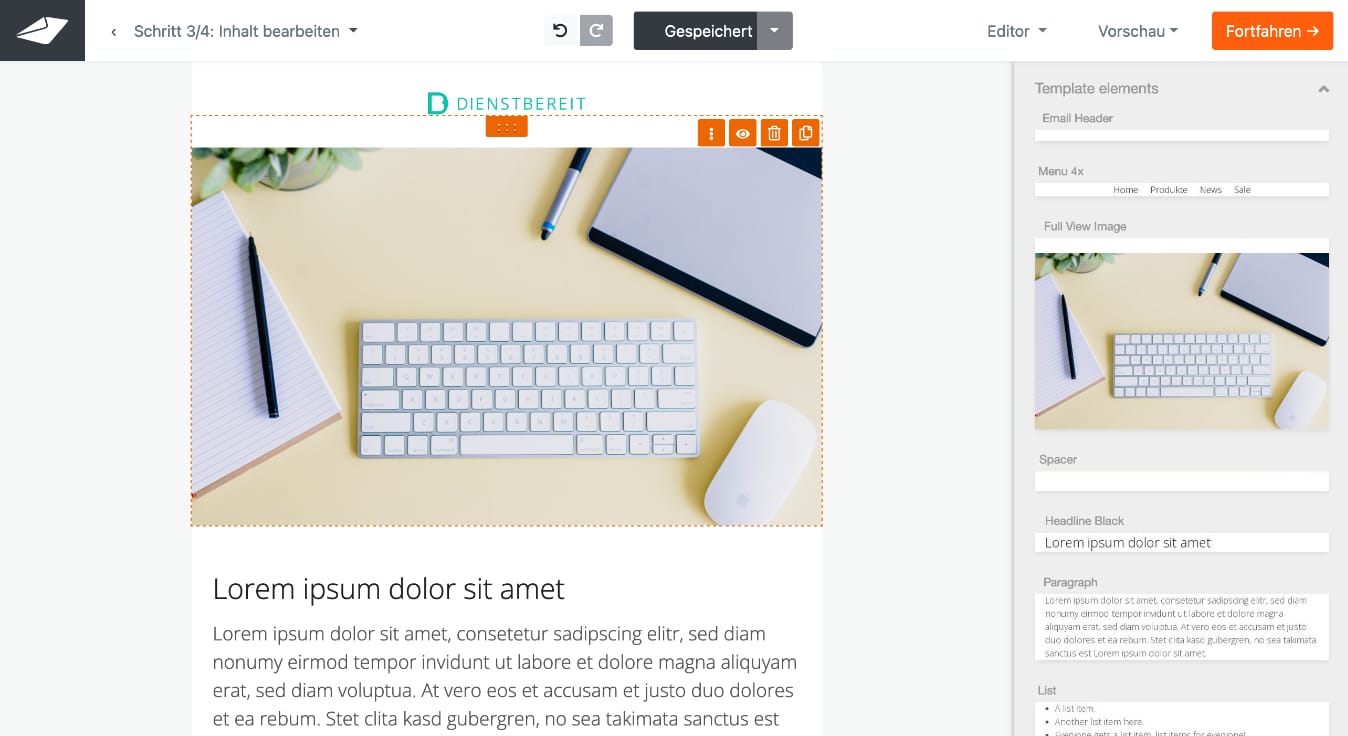Click the paper plane logo icon
Image resolution: width=1348 pixels, height=736 pixels.
42,30
